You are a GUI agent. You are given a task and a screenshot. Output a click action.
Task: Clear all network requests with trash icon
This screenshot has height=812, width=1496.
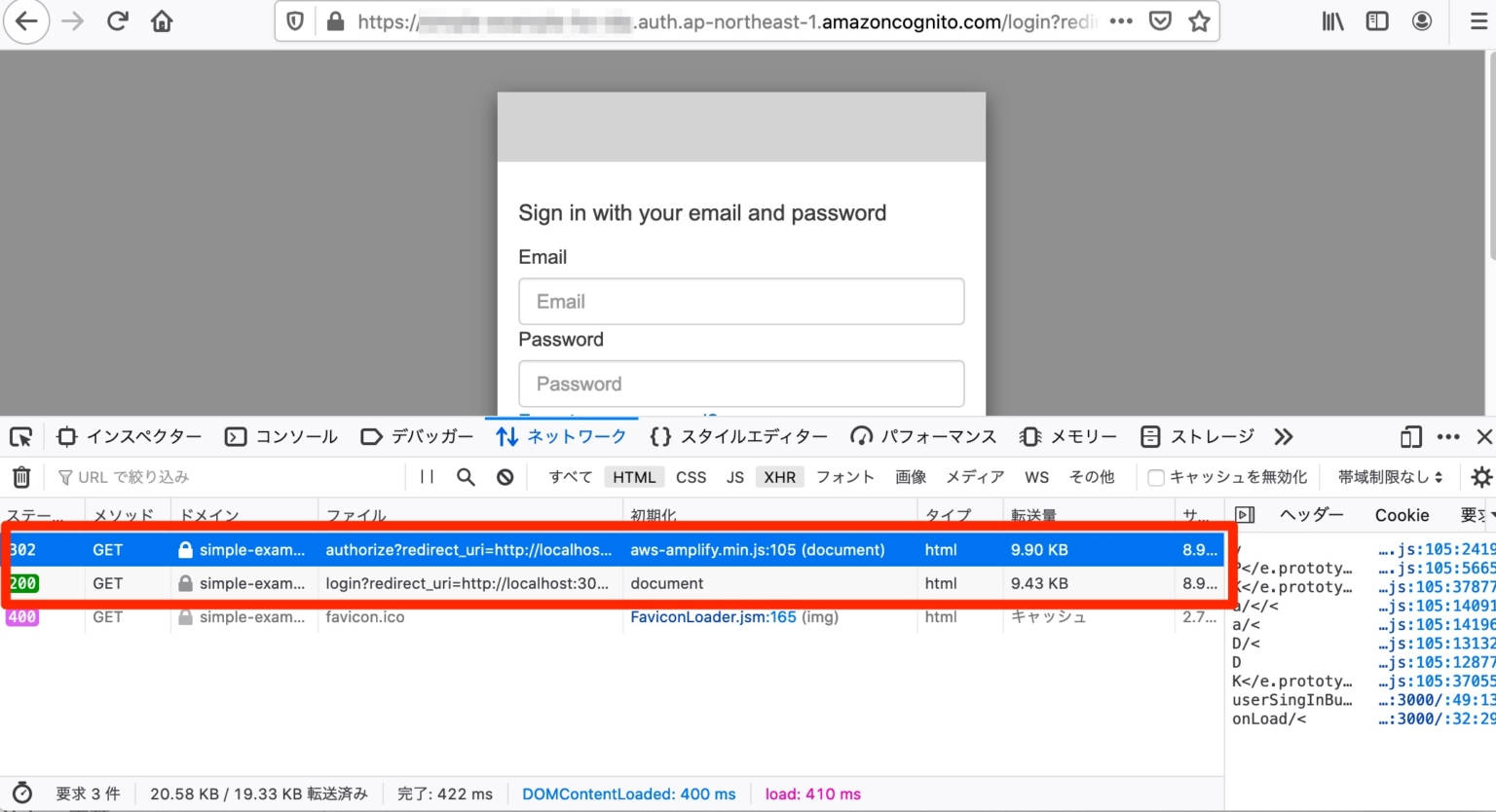point(20,476)
